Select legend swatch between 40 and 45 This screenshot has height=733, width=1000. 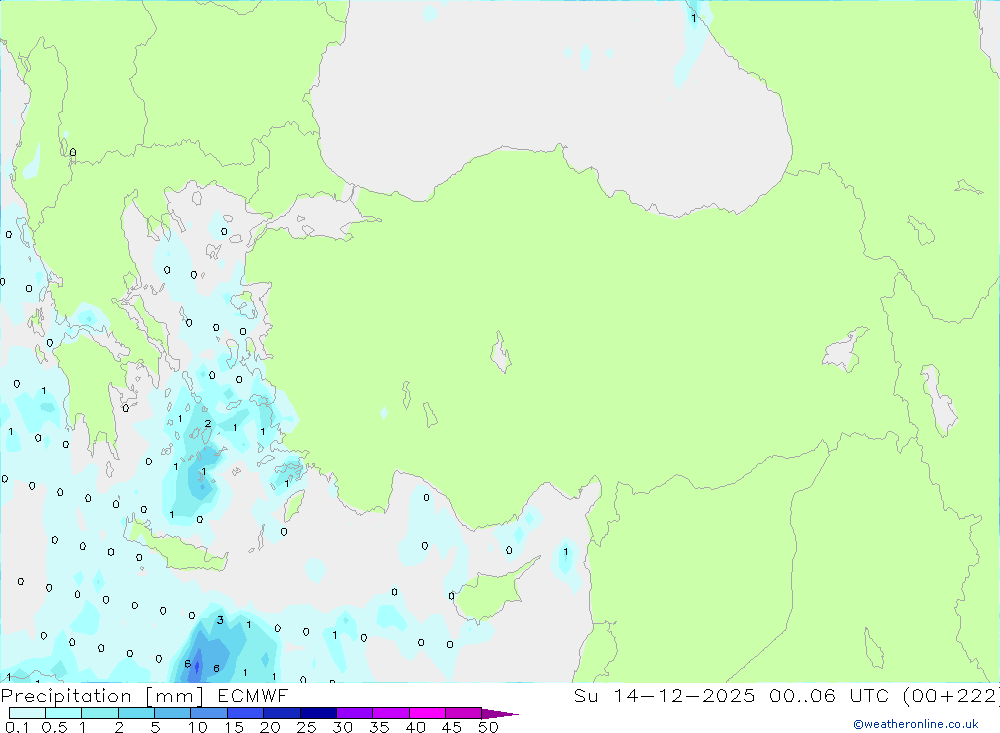pos(427,713)
